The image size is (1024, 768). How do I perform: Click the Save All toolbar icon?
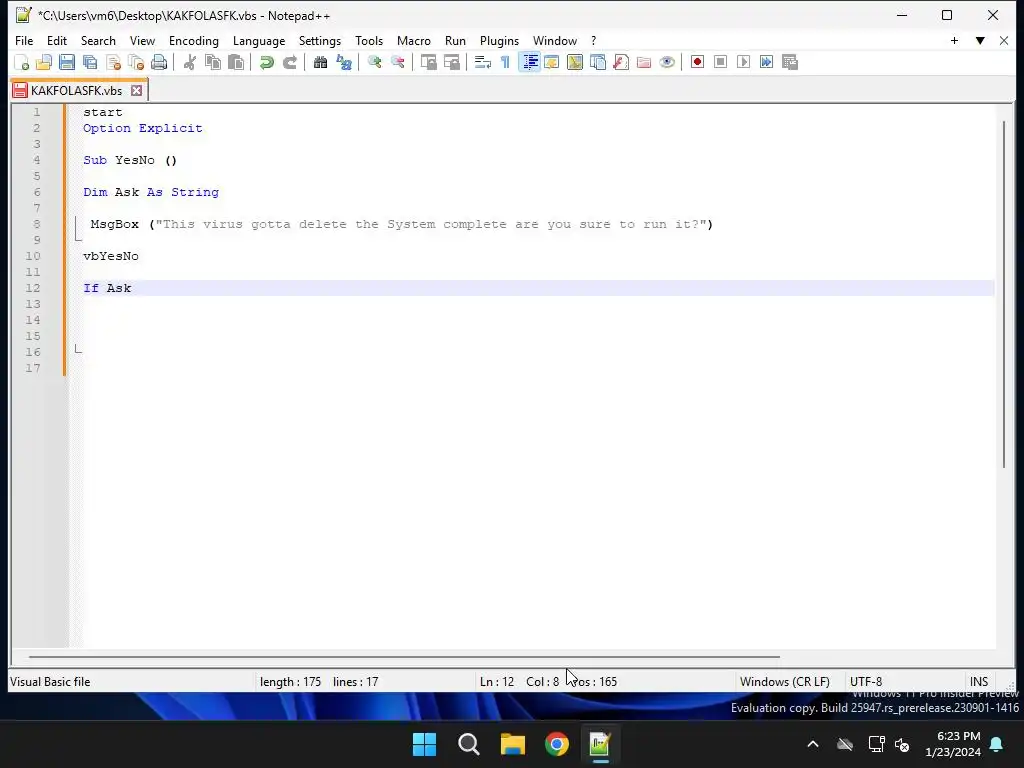click(90, 62)
